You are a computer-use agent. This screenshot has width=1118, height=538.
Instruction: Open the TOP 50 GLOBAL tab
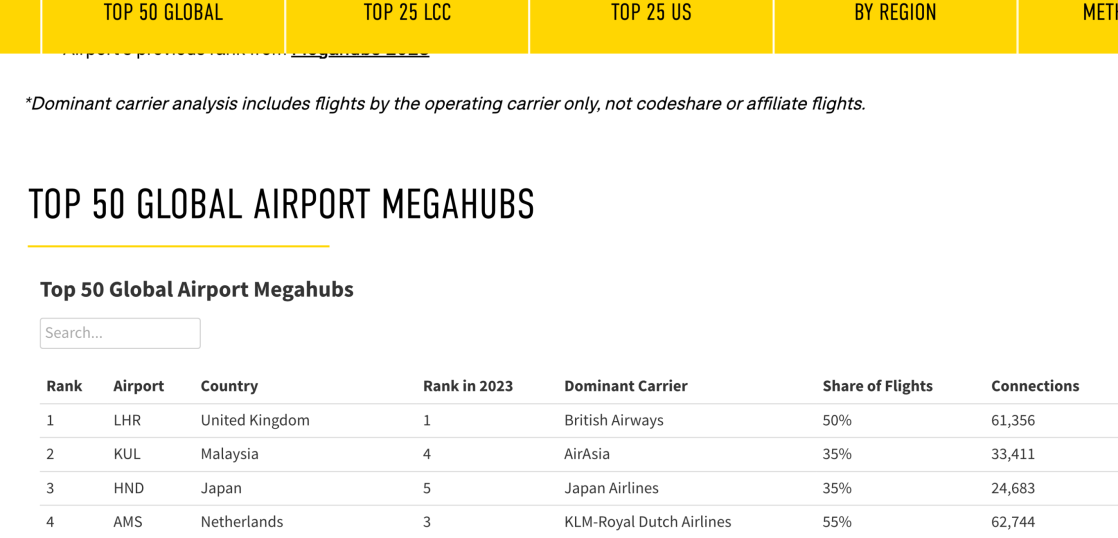pyautogui.click(x=163, y=14)
